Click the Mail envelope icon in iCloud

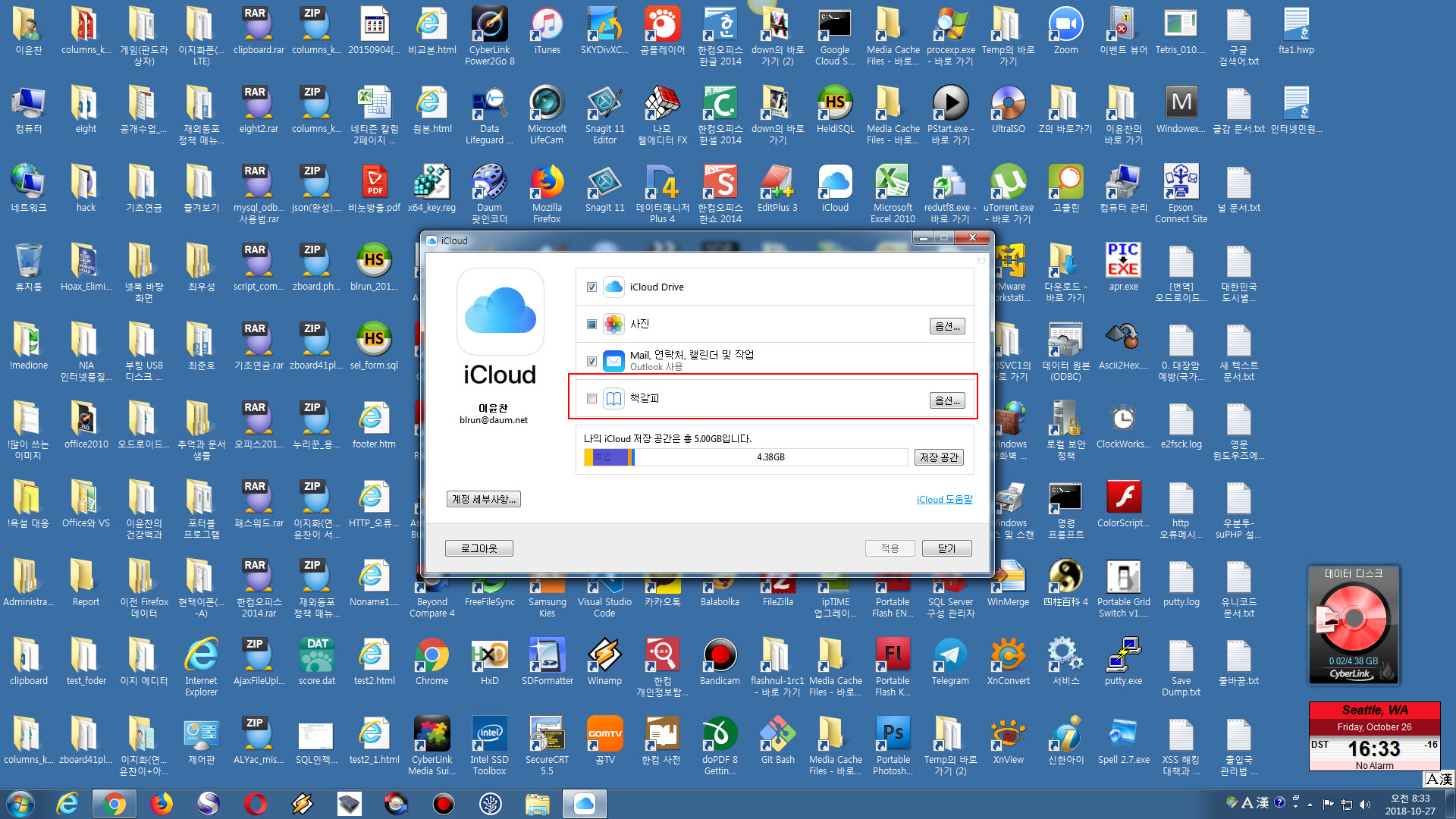point(613,361)
